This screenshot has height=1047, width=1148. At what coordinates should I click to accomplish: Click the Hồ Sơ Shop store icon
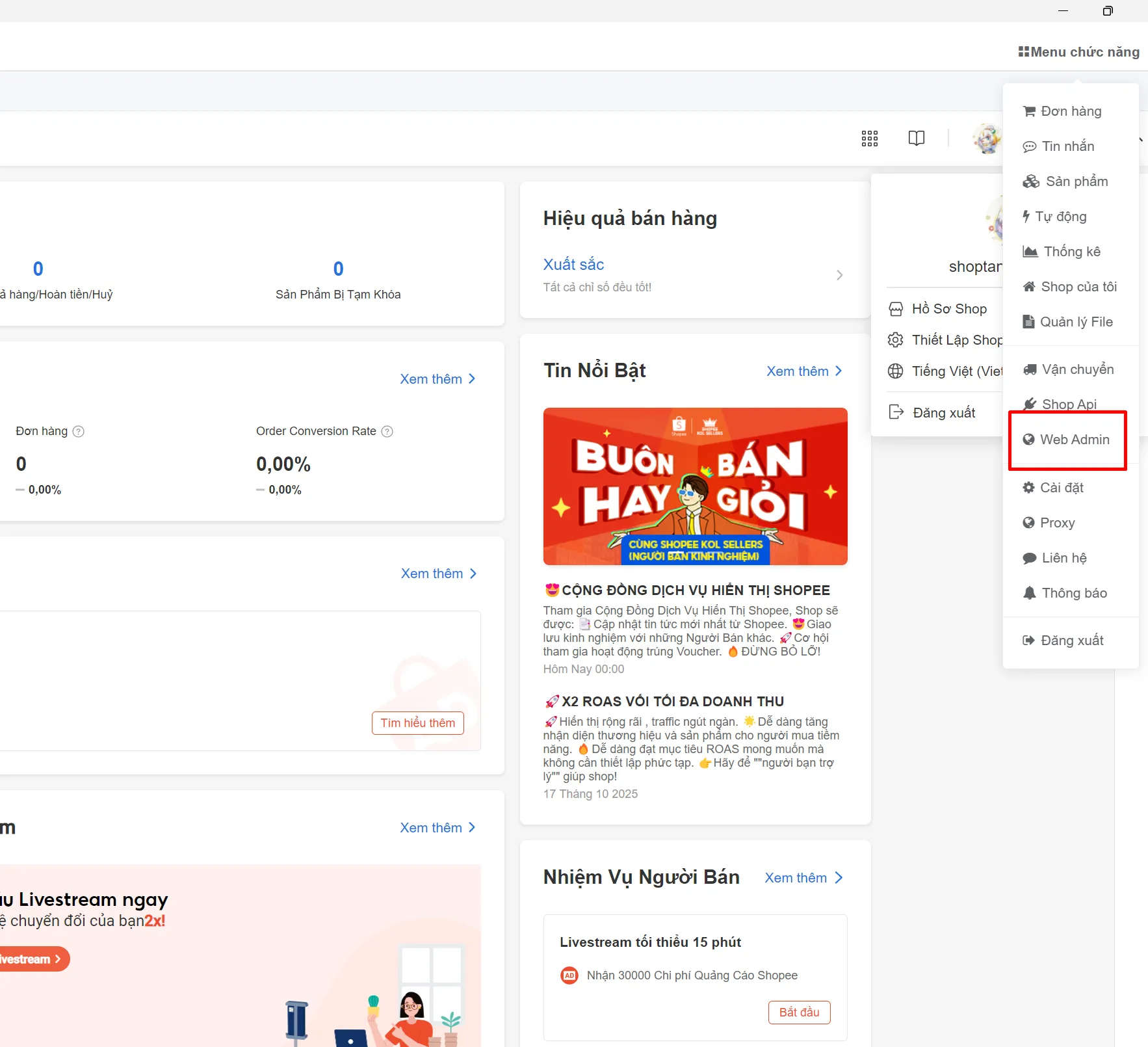tap(896, 309)
